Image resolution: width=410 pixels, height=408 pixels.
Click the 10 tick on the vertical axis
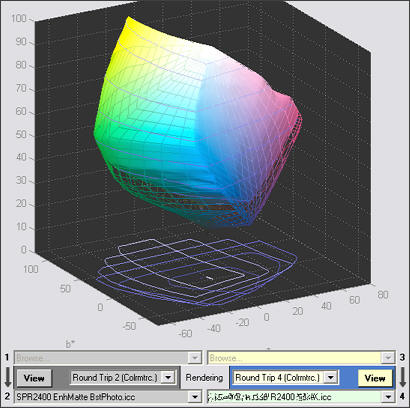(x=21, y=227)
